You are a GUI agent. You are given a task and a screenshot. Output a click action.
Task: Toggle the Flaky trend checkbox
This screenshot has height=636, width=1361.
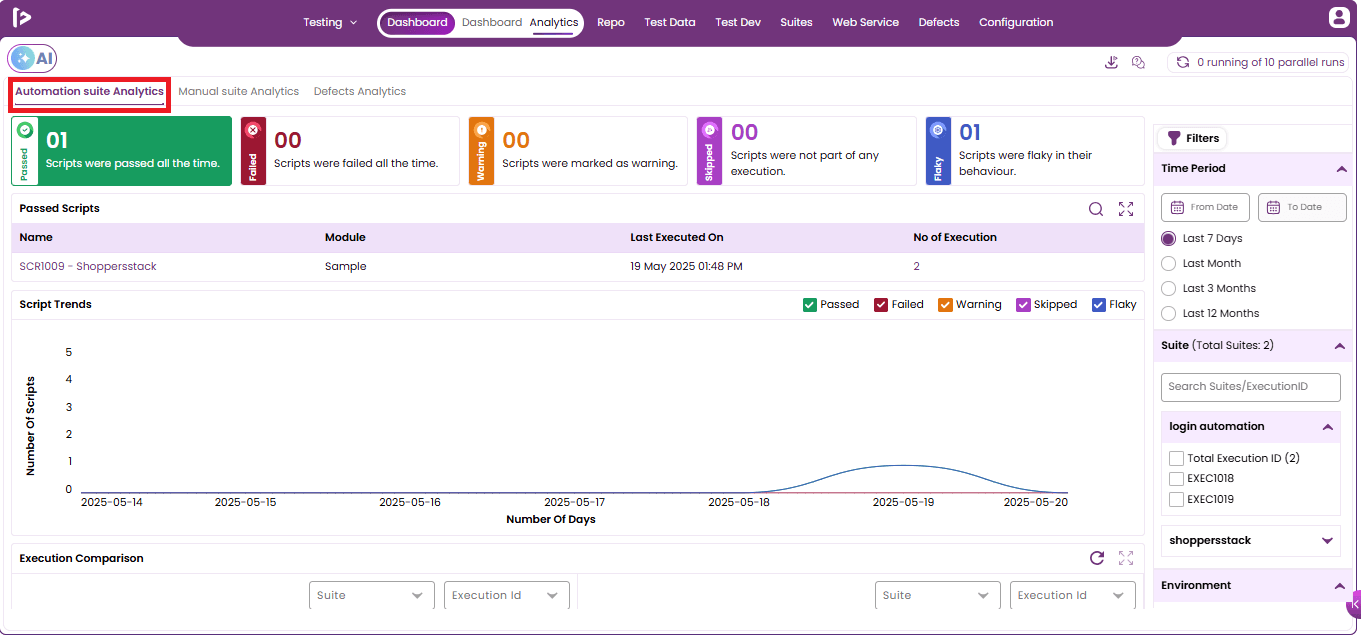point(1098,305)
